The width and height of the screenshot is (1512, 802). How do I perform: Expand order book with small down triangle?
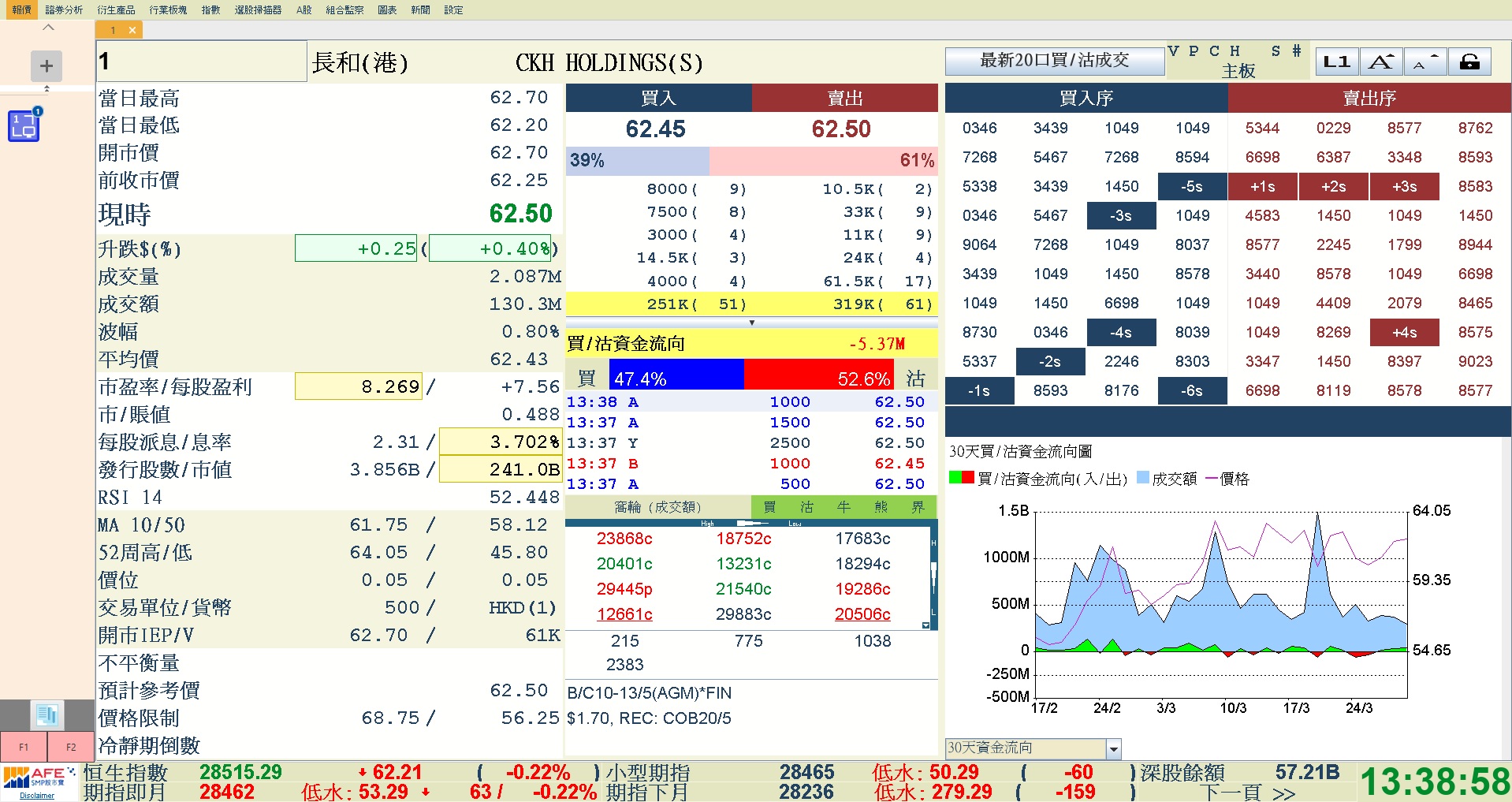click(751, 323)
